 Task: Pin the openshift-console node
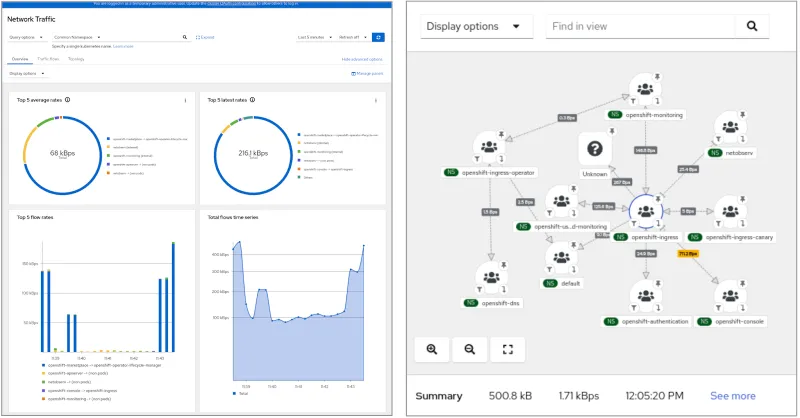(742, 283)
